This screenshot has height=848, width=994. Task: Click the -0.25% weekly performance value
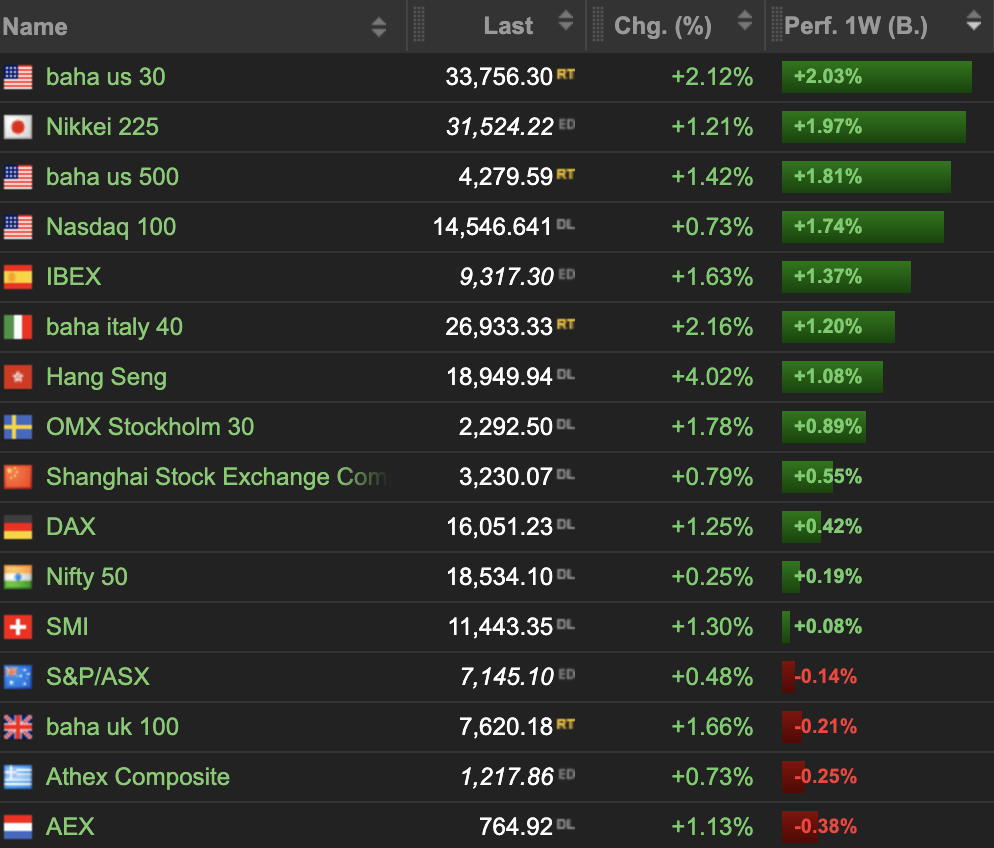click(x=825, y=777)
